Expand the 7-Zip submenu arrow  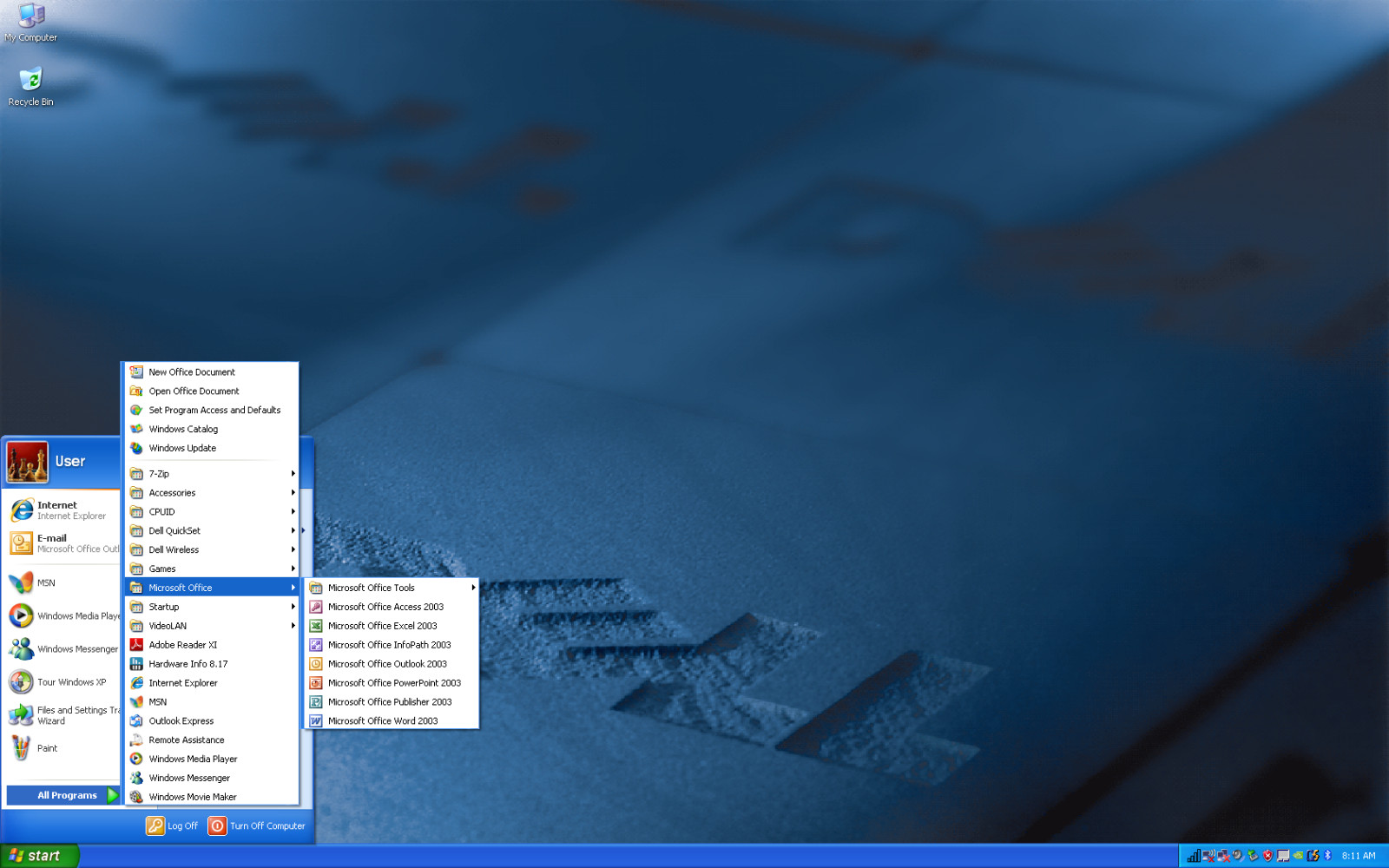[x=293, y=474]
